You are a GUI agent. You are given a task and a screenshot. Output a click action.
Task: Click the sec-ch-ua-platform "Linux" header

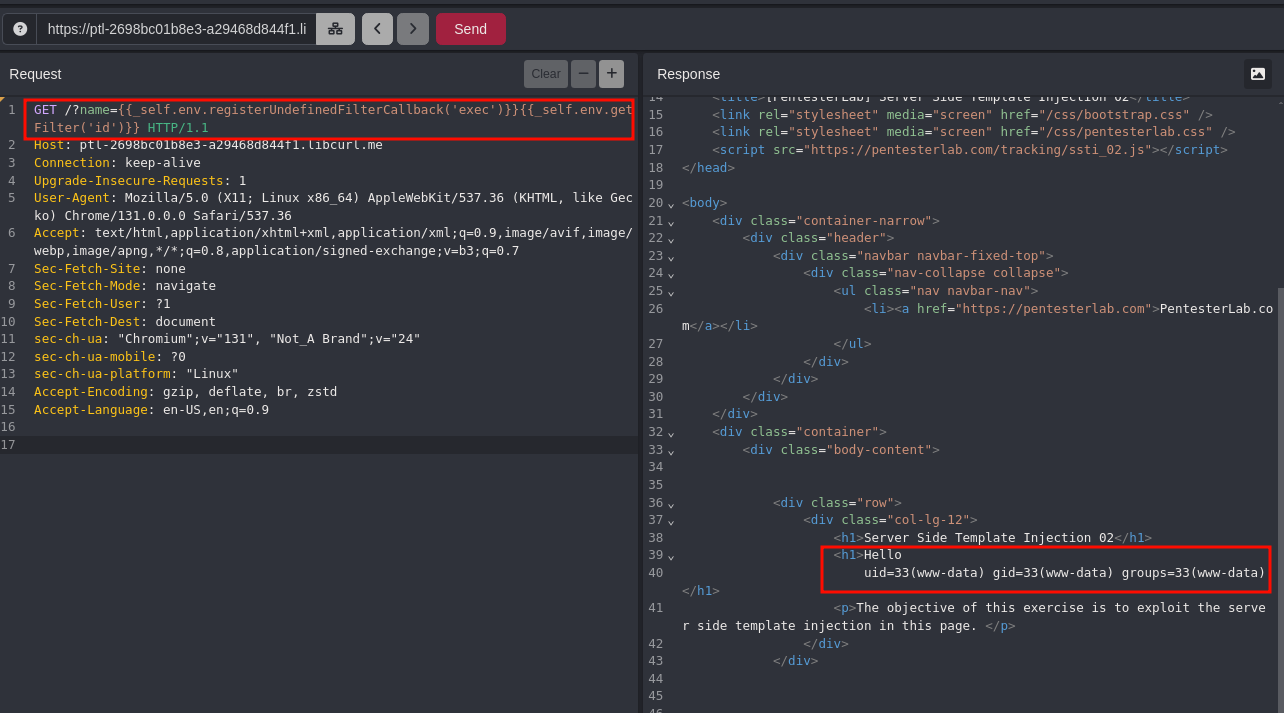tap(136, 374)
